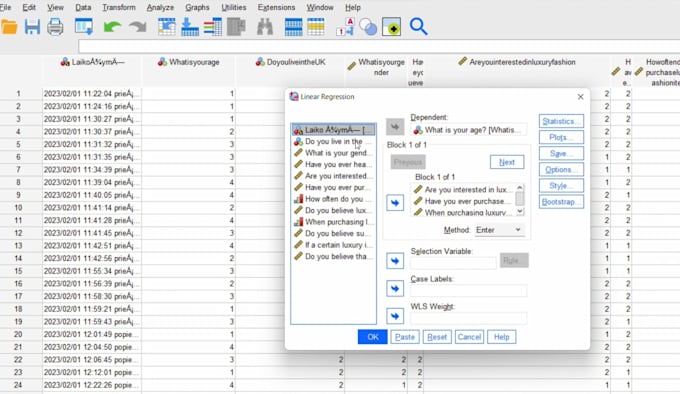The width and height of the screenshot is (680, 394).
Task: Redo action with the grey arrow icon
Action: pos(137,27)
